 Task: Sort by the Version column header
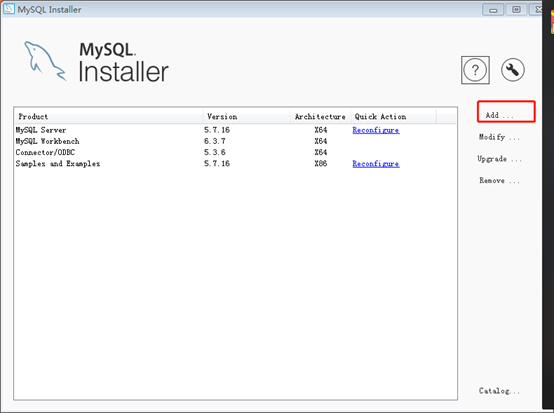point(247,116)
